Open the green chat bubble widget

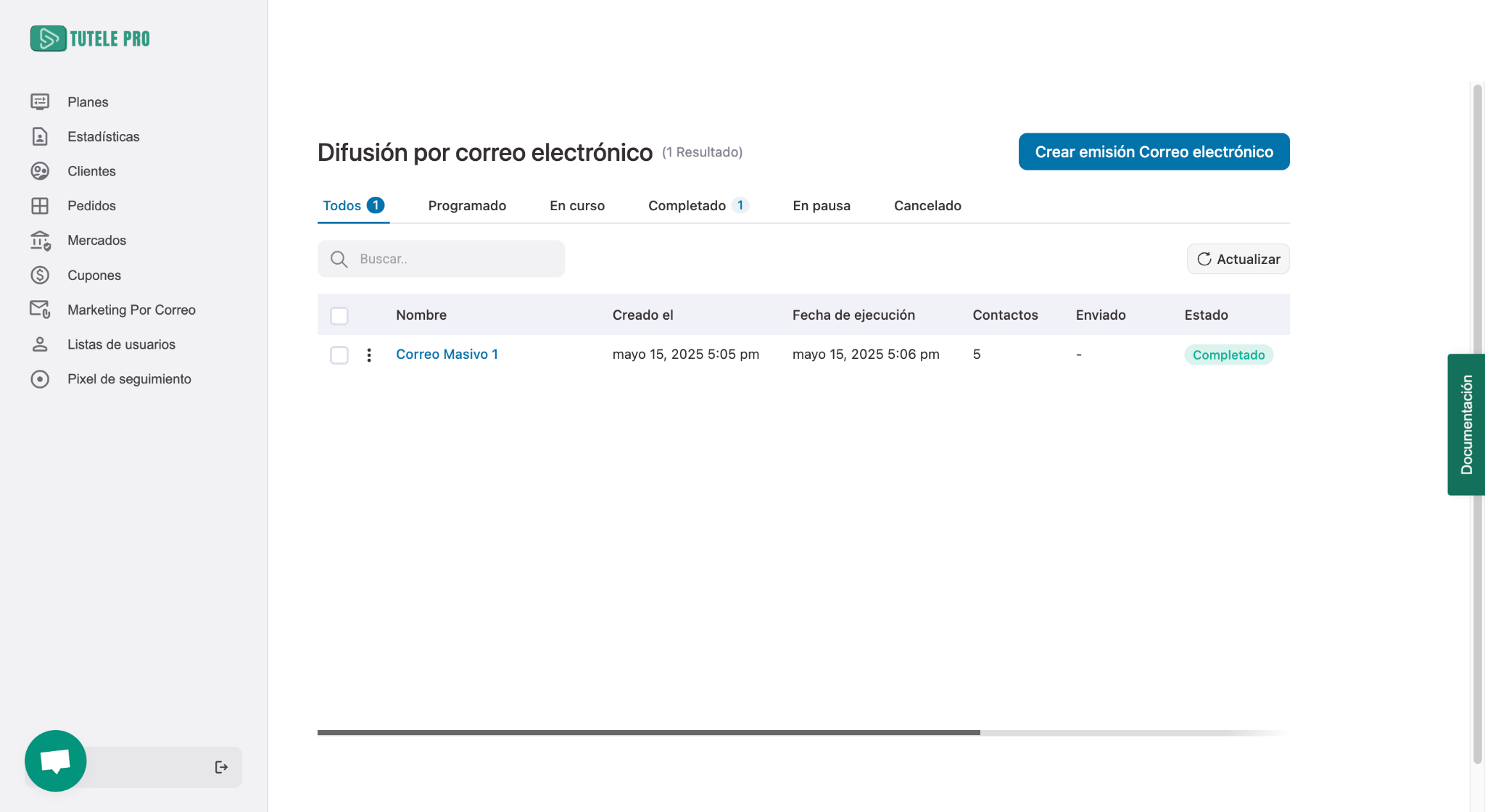point(55,761)
